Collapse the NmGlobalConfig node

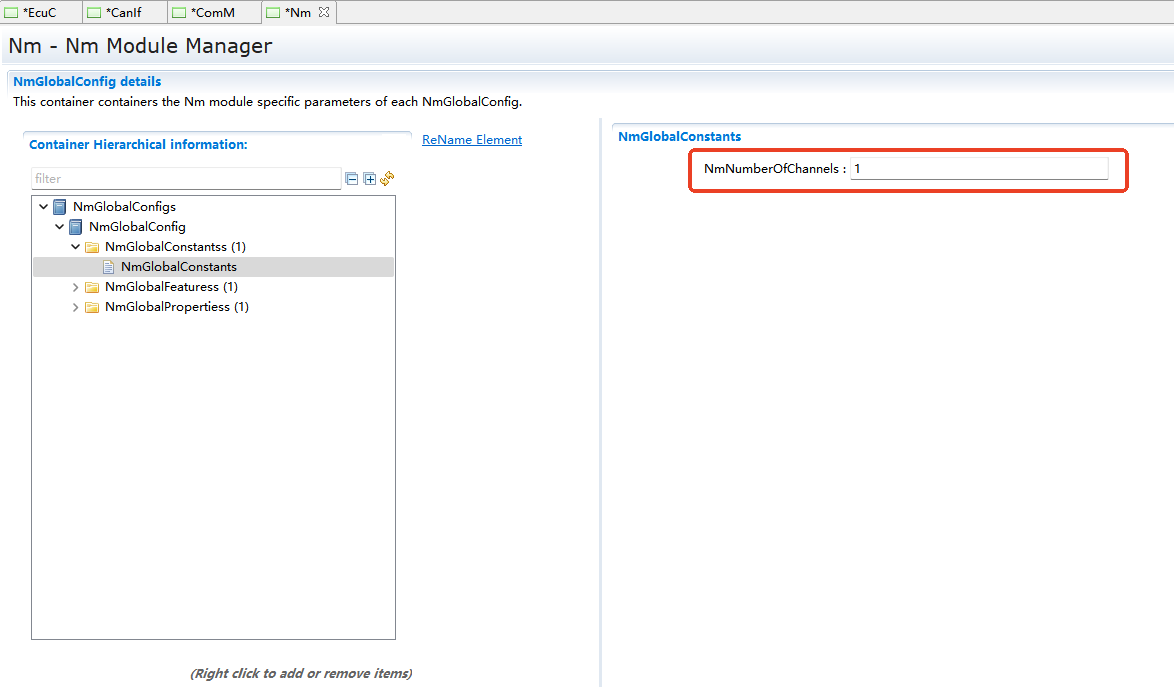[60, 227]
